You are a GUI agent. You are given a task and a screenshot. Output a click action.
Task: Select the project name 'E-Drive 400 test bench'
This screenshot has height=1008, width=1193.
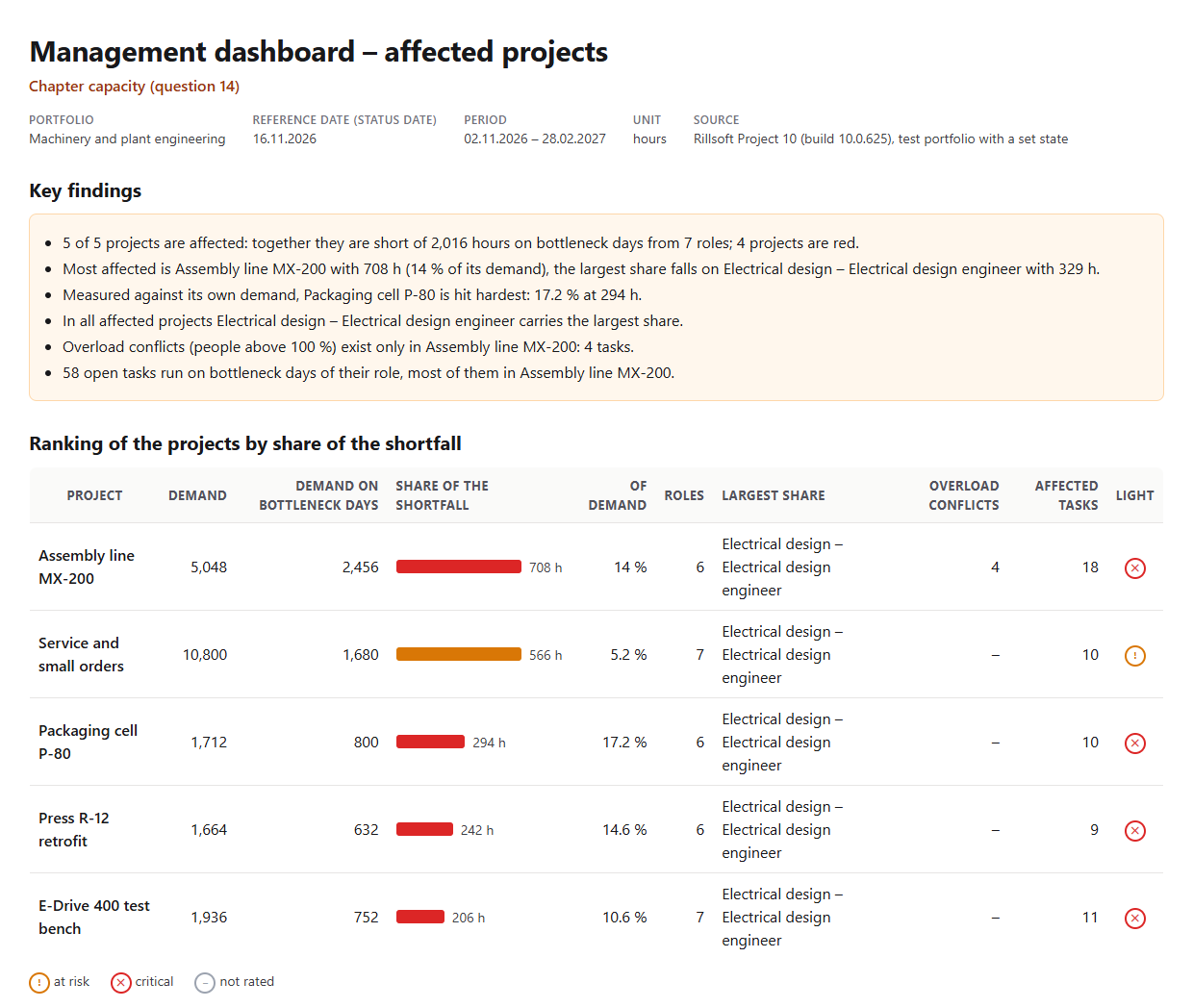click(94, 918)
